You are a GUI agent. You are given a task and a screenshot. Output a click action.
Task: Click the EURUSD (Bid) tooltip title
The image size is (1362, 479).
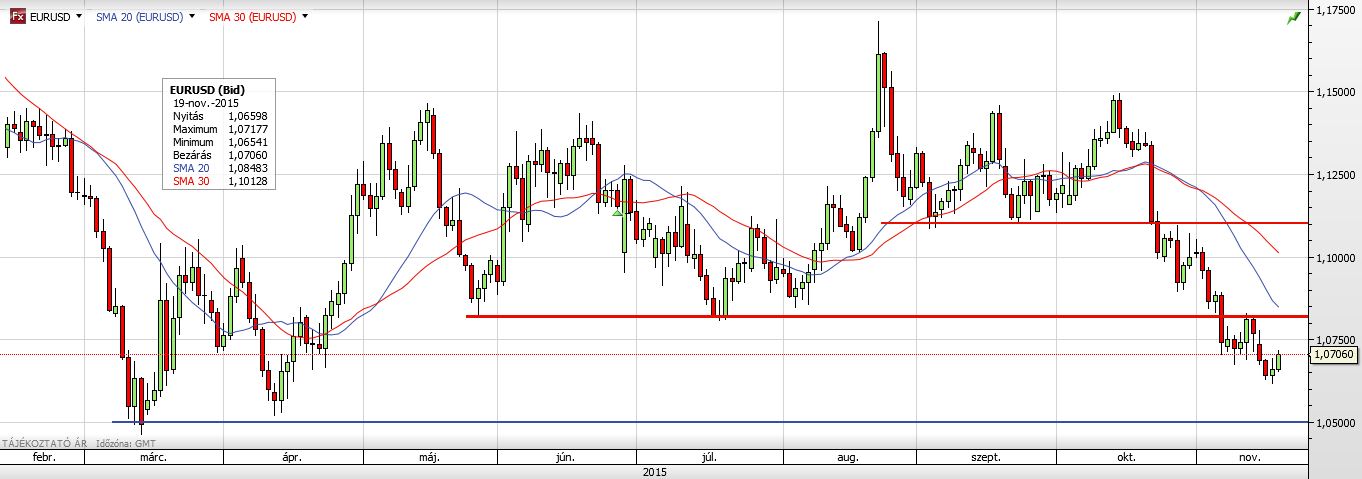coord(208,90)
